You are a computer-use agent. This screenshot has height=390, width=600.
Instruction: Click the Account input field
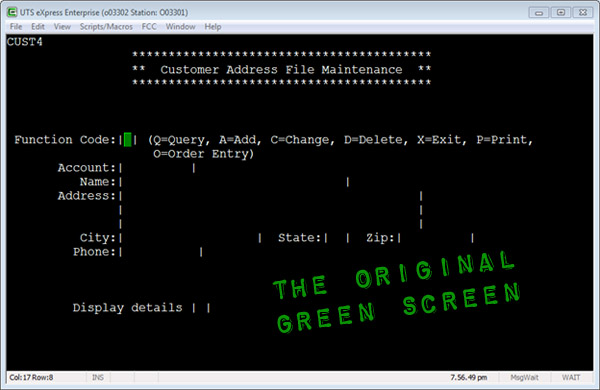pyautogui.click(x=157, y=168)
